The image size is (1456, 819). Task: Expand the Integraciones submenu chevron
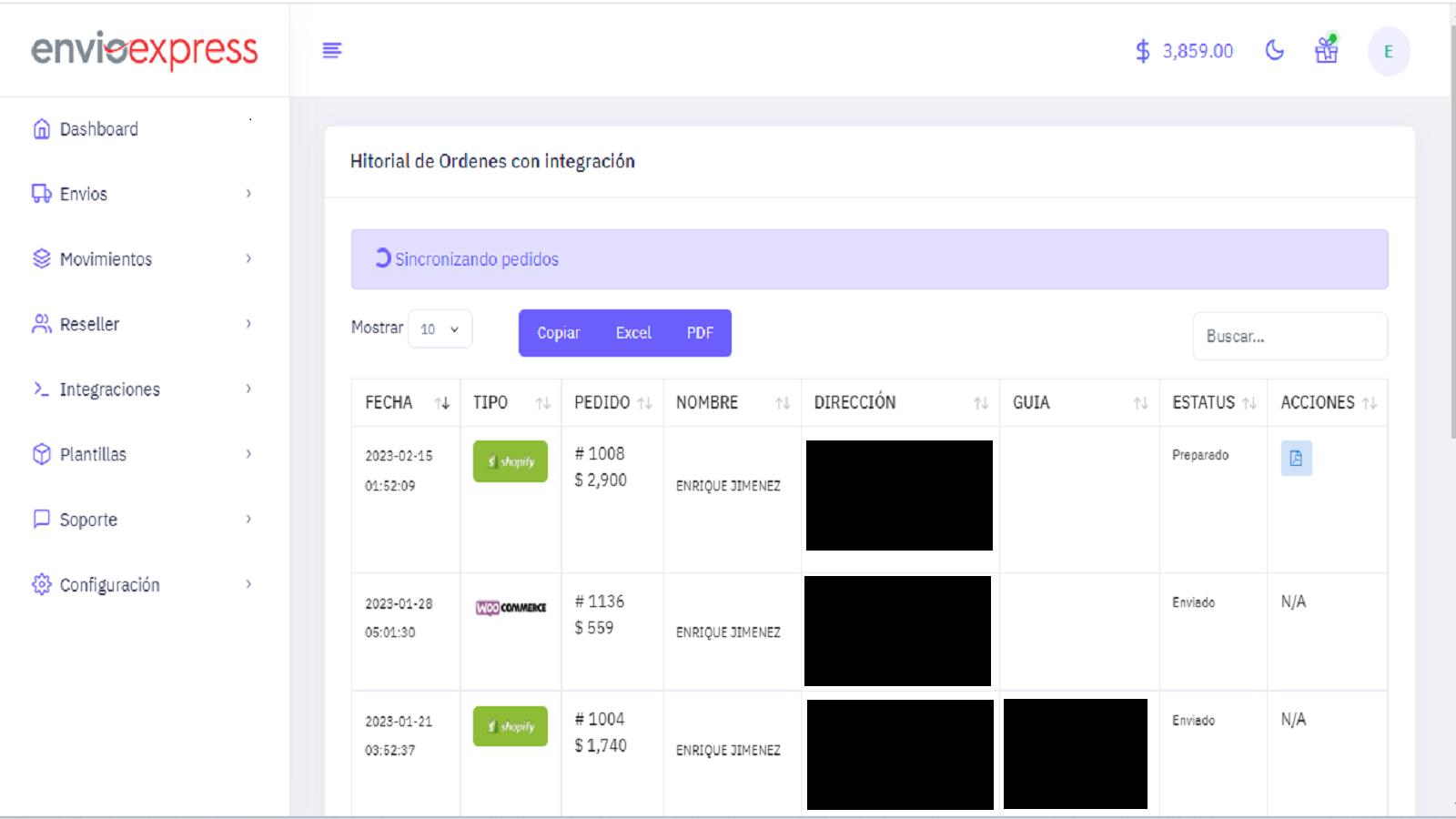248,389
